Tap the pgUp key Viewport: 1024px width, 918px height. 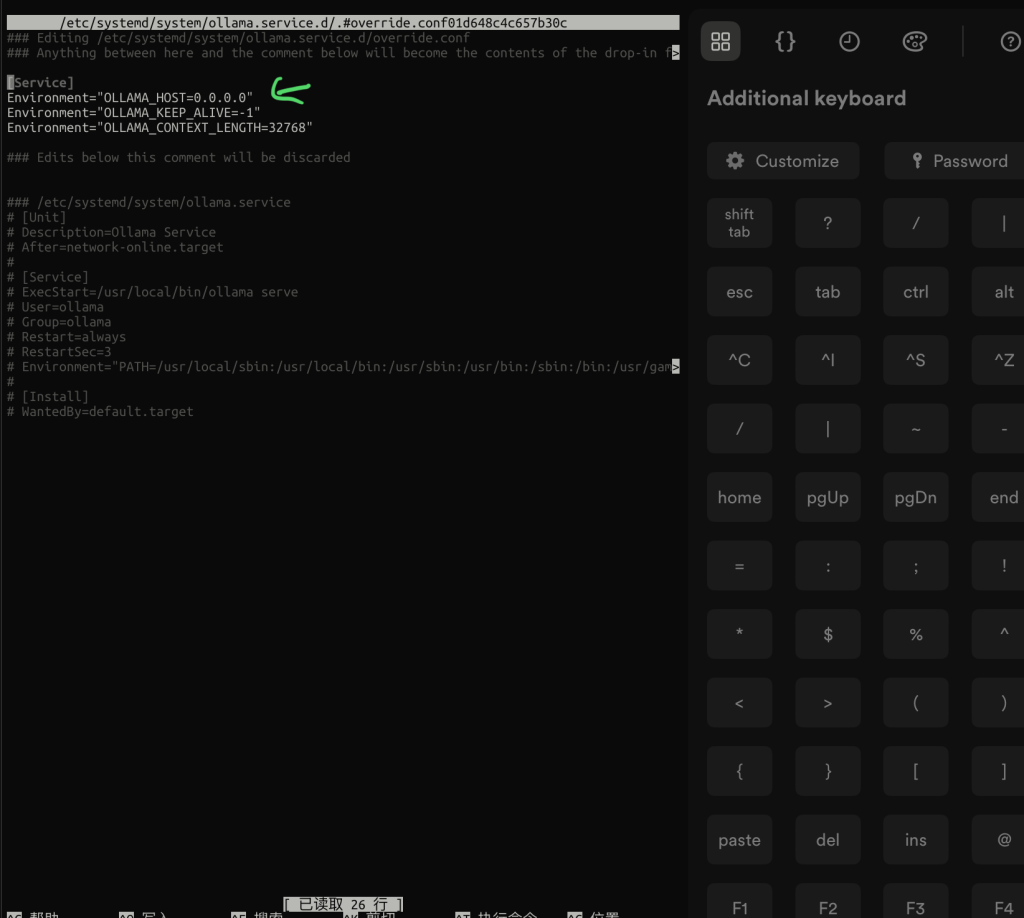[x=827, y=498]
